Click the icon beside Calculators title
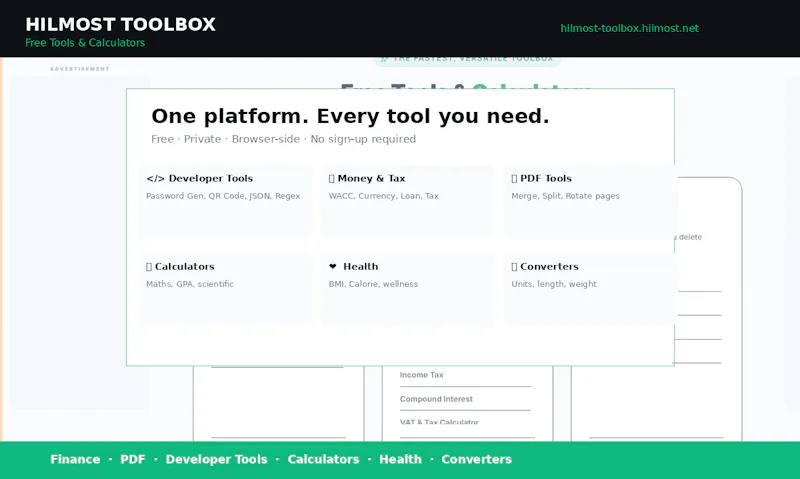 pos(149,267)
